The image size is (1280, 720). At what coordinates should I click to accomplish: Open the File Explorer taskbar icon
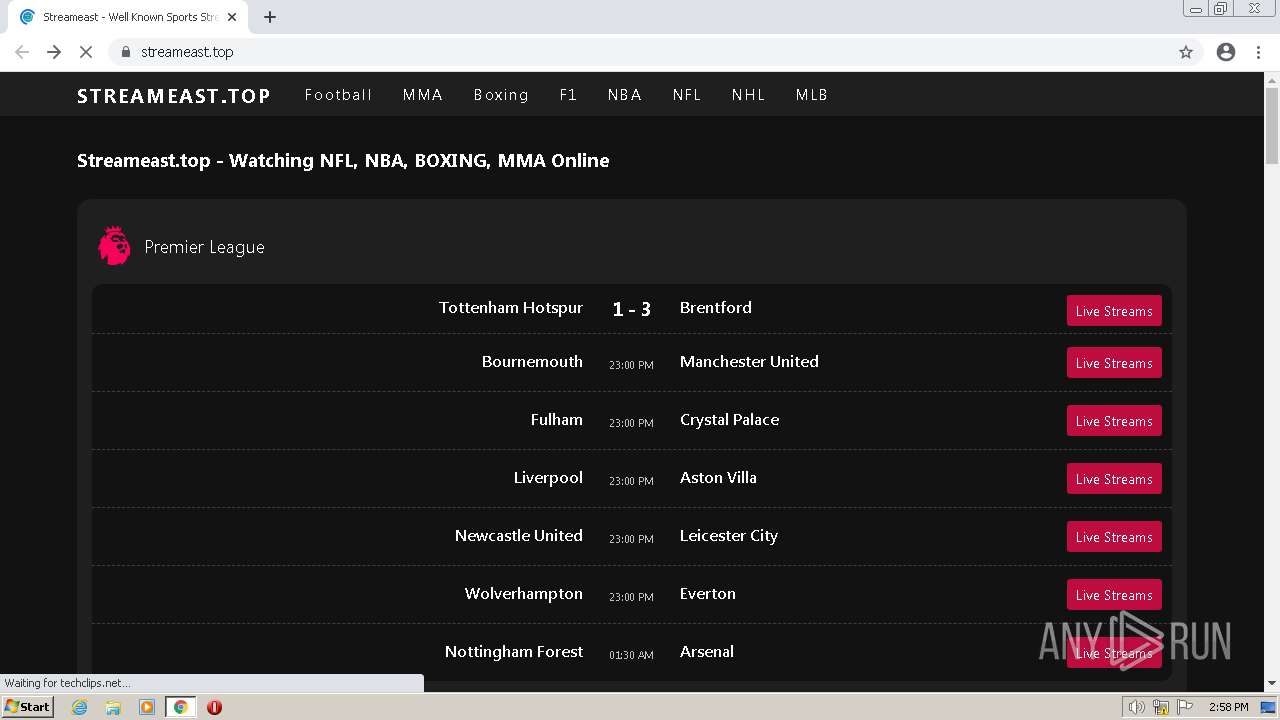click(x=113, y=707)
